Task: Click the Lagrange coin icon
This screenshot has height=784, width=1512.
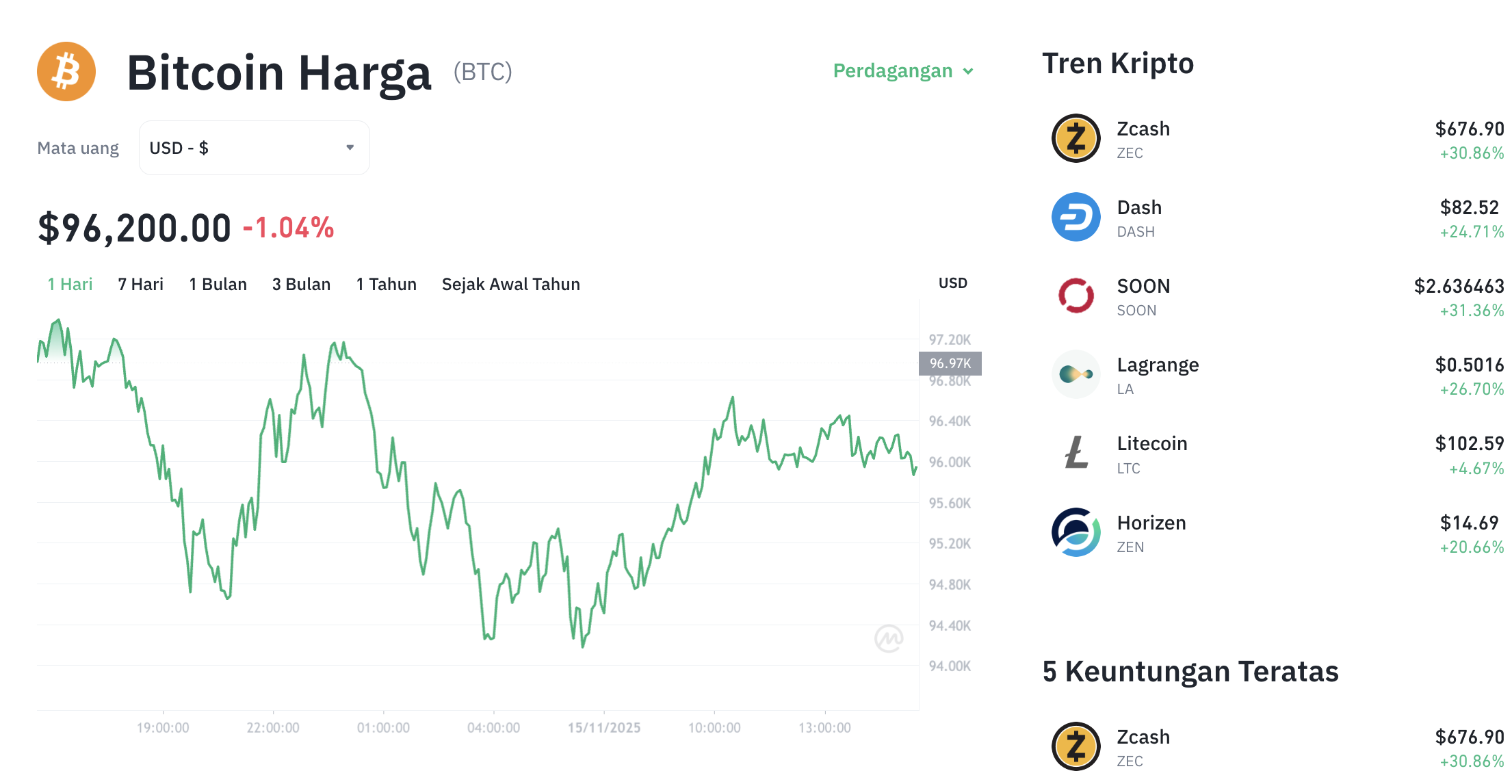Action: click(x=1076, y=374)
